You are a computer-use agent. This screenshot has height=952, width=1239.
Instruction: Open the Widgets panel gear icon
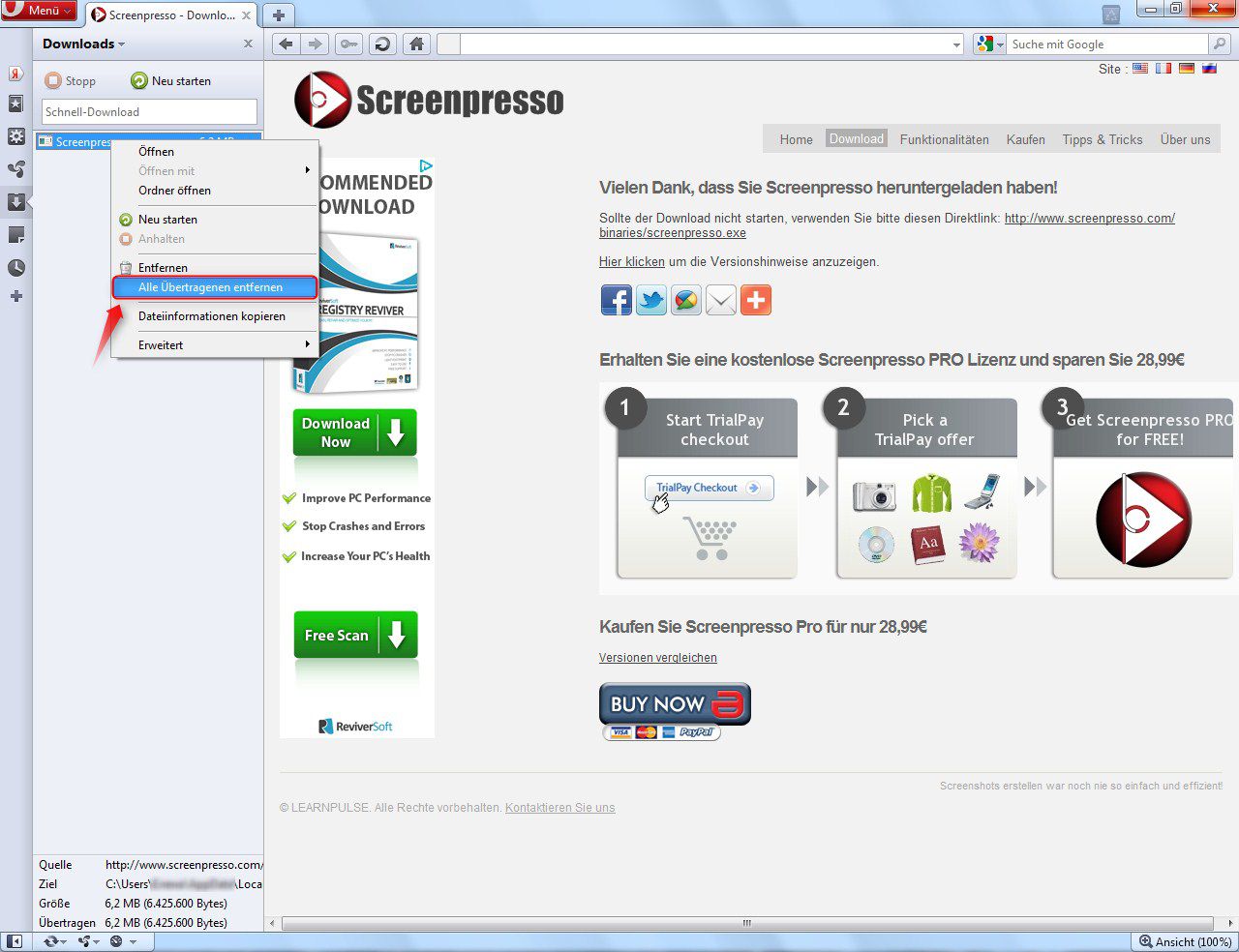tap(15, 135)
